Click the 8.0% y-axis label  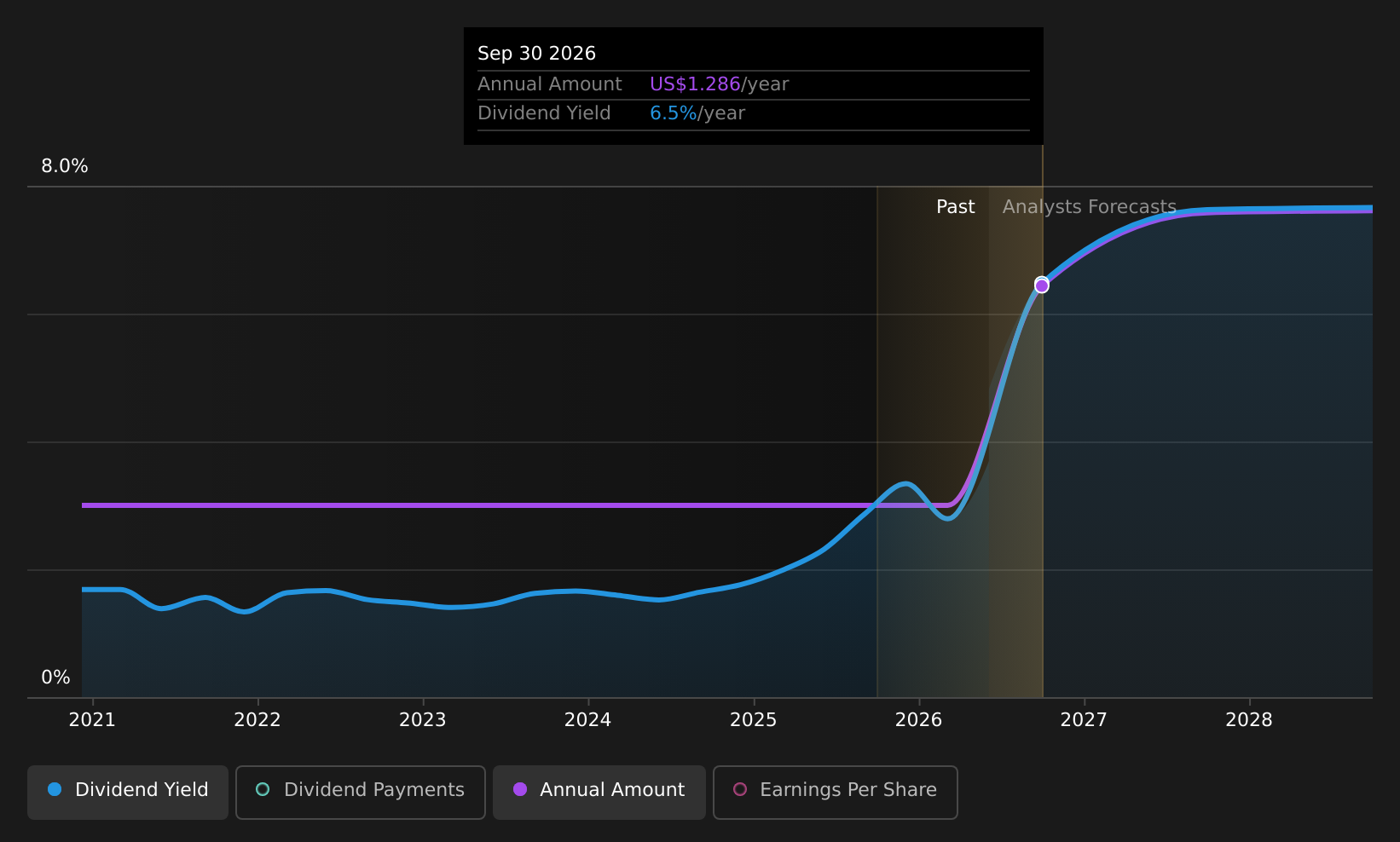(65, 166)
